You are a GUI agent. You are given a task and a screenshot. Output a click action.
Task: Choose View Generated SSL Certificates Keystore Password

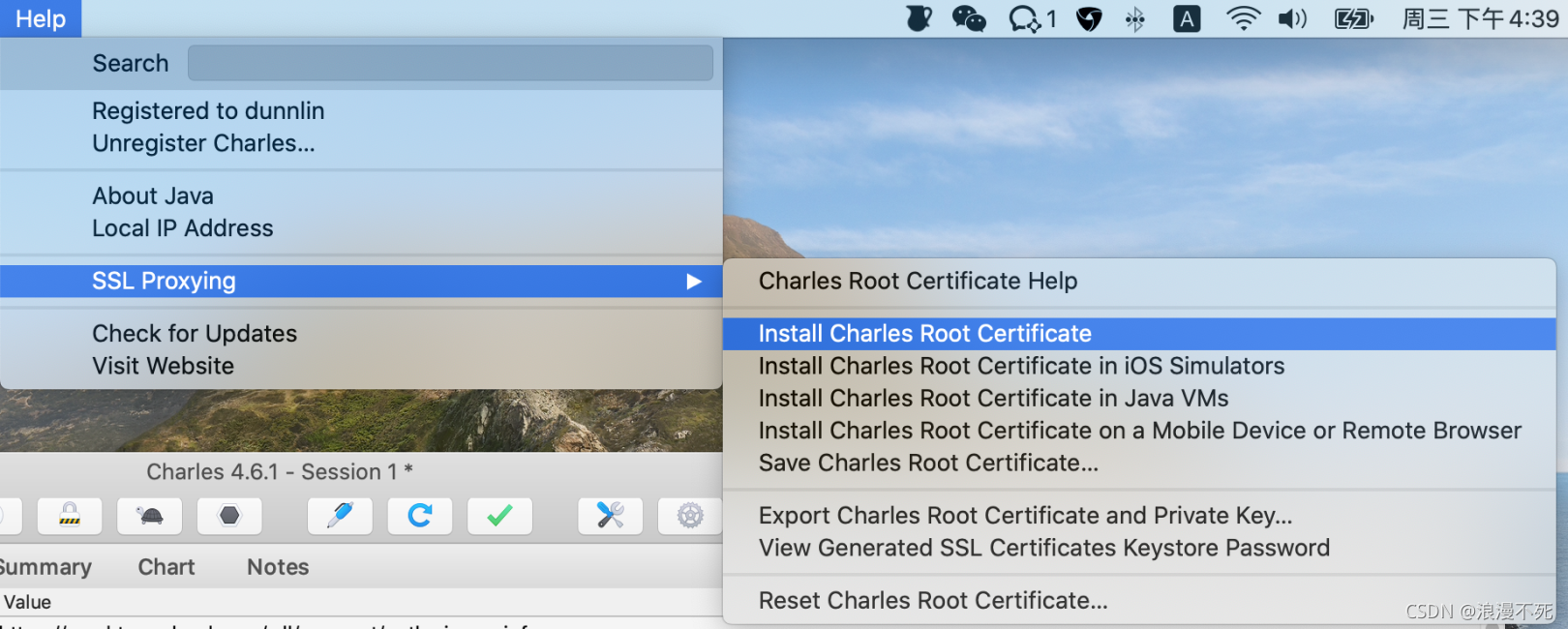coord(1139,548)
